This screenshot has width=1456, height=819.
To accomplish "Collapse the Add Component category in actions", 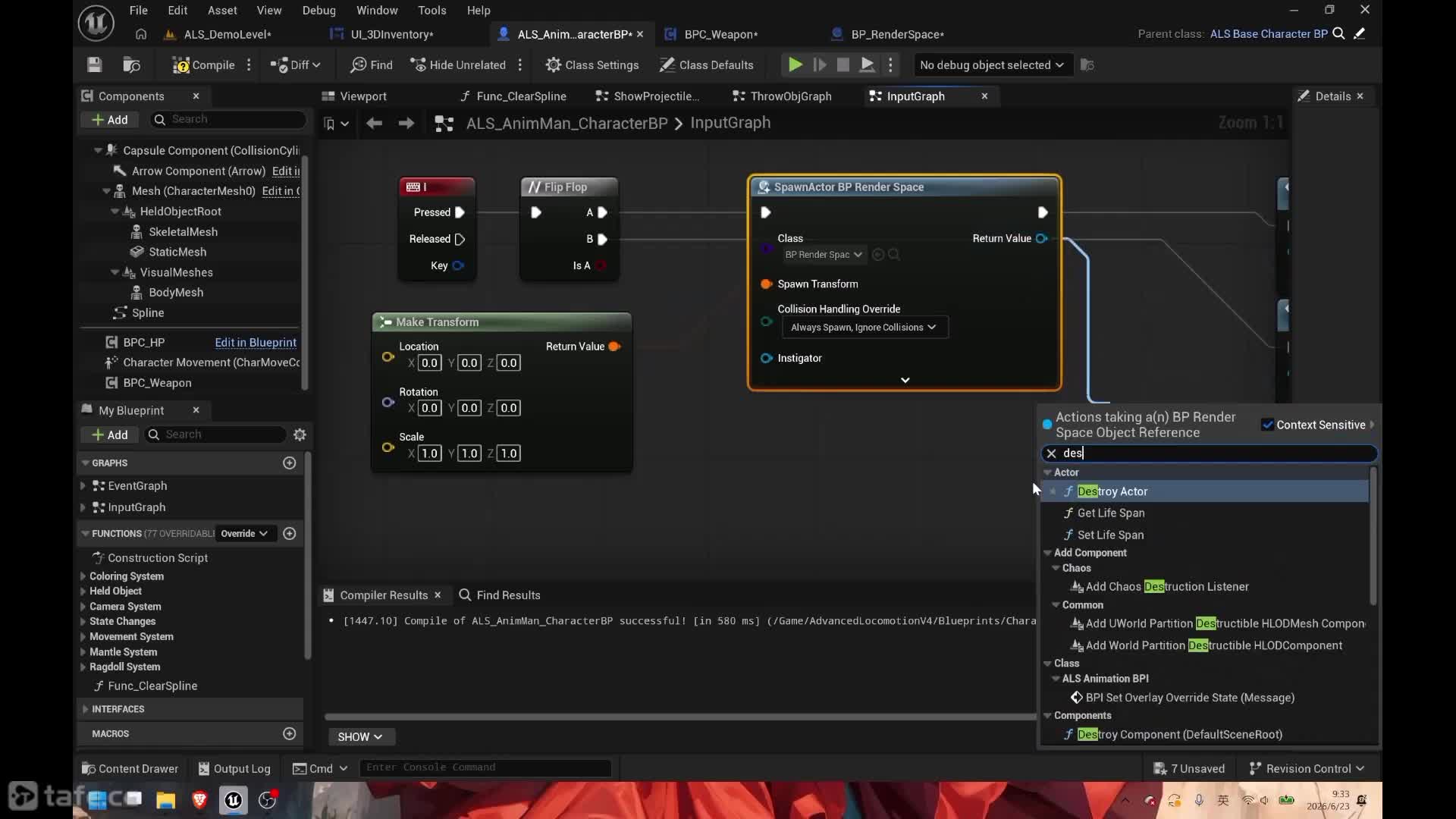I will [1048, 553].
